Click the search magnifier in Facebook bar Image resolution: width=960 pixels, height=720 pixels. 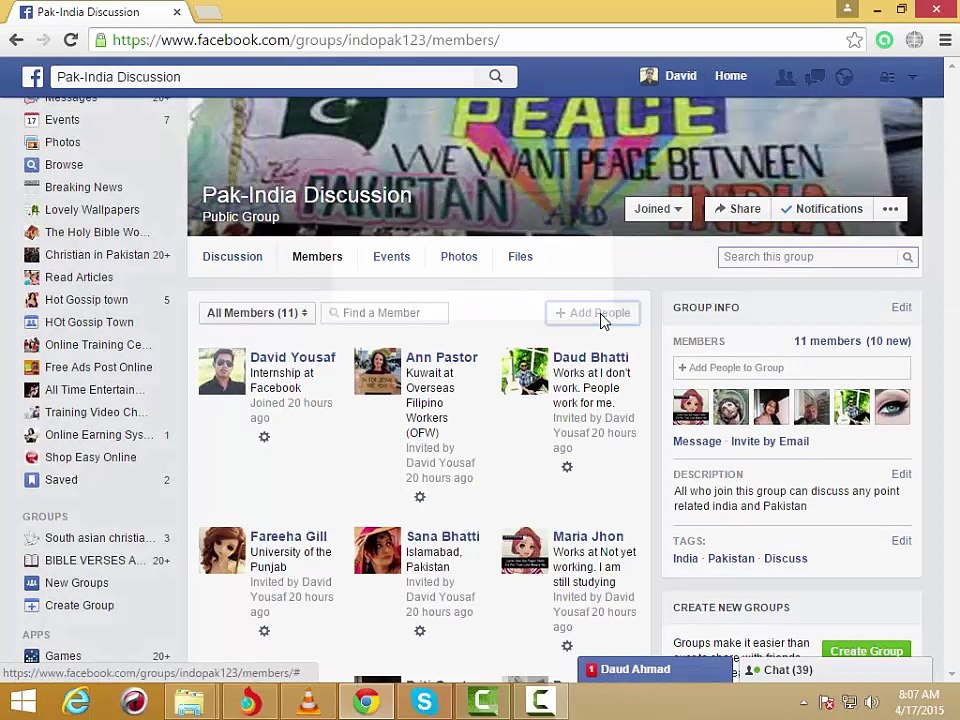click(x=496, y=77)
